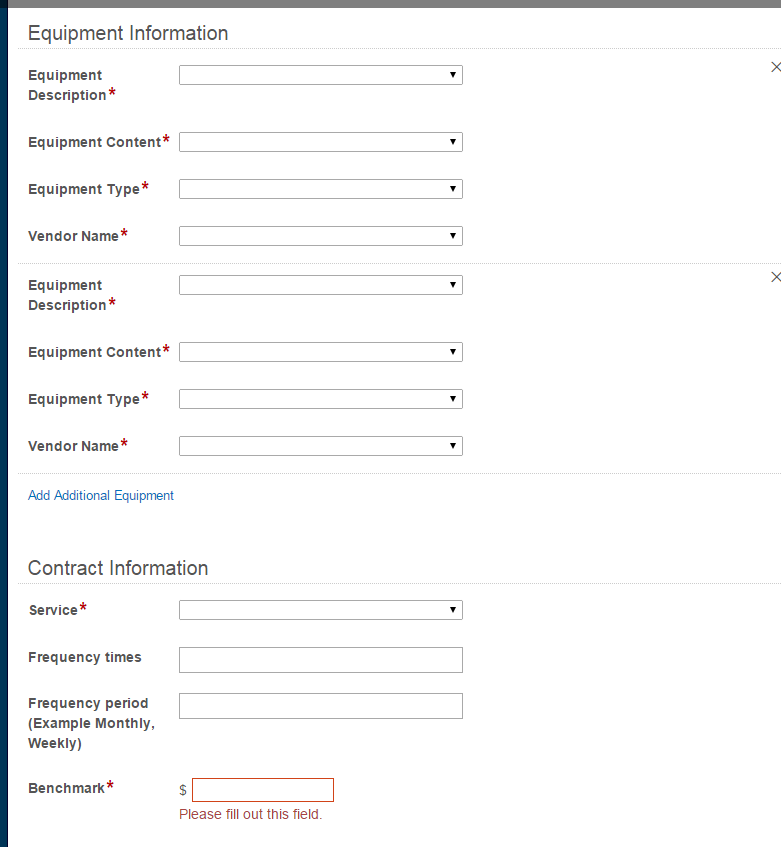Image resolution: width=781 pixels, height=847 pixels.
Task: Open the Service dropdown under Contract Information
Action: click(x=321, y=610)
